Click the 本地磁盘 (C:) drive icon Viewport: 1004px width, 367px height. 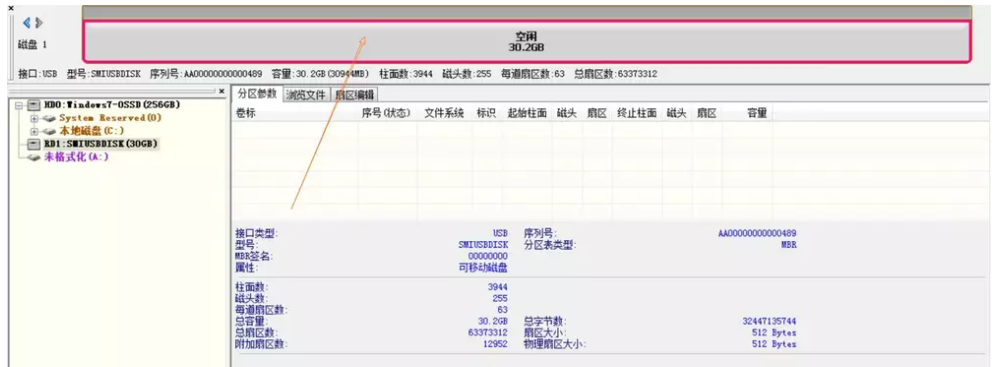click(50, 131)
